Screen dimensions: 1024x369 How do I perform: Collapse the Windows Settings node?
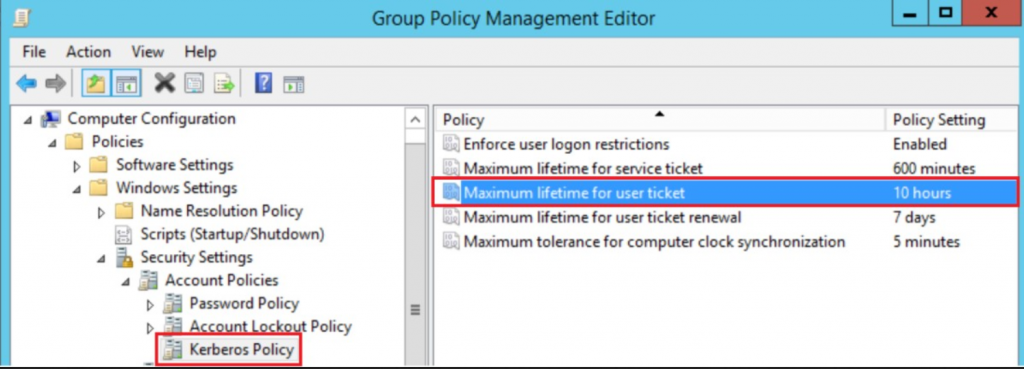point(77,189)
